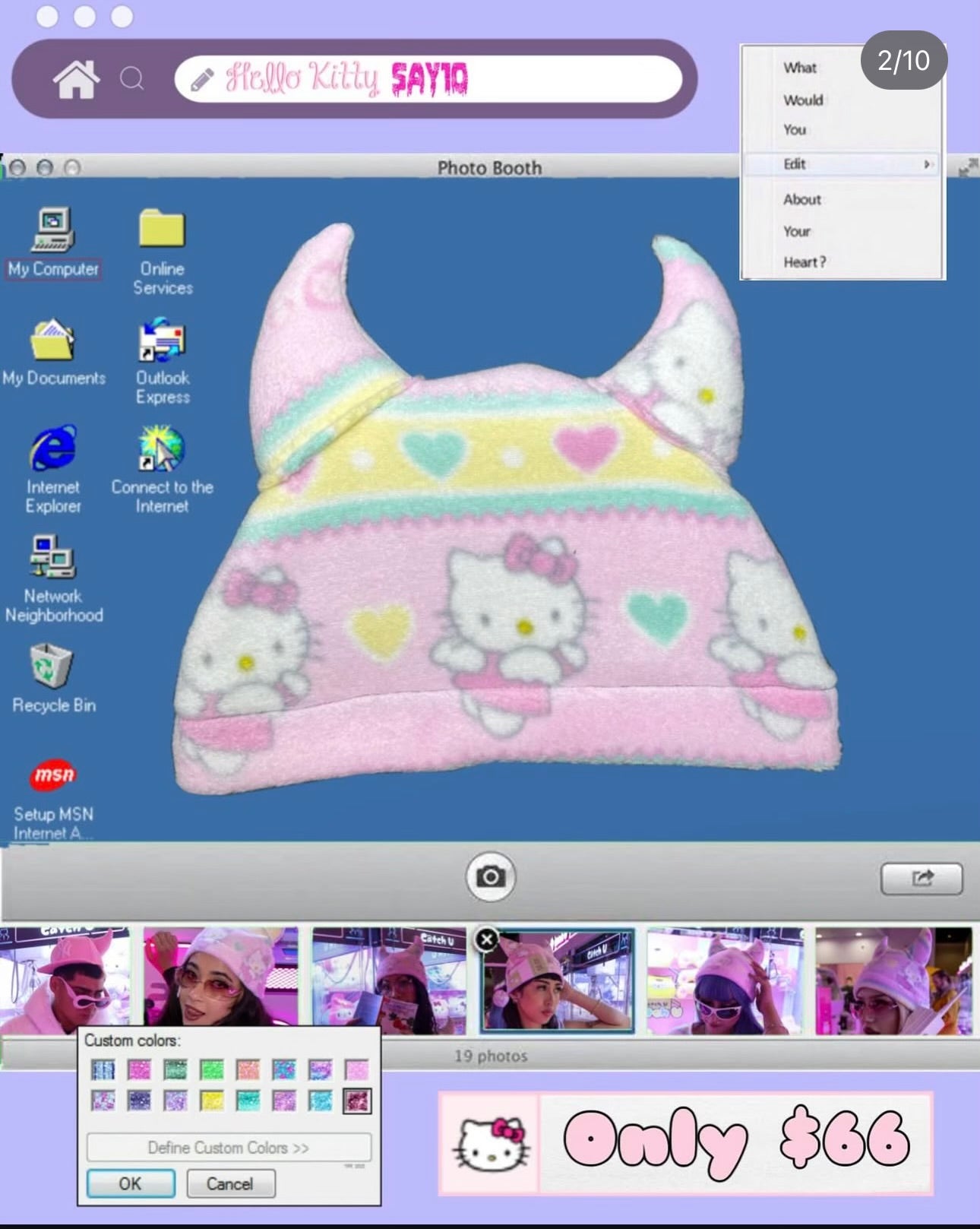The height and width of the screenshot is (1229, 980).
Task: Confirm with the OK button
Action: coord(131,1183)
